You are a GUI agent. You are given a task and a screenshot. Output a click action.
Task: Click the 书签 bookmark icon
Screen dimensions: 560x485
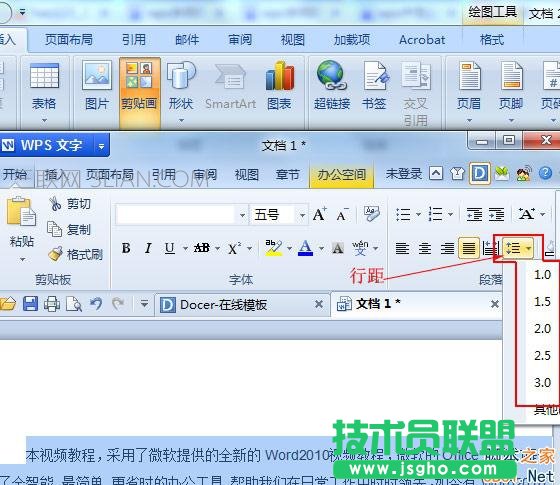pyautogui.click(x=374, y=76)
